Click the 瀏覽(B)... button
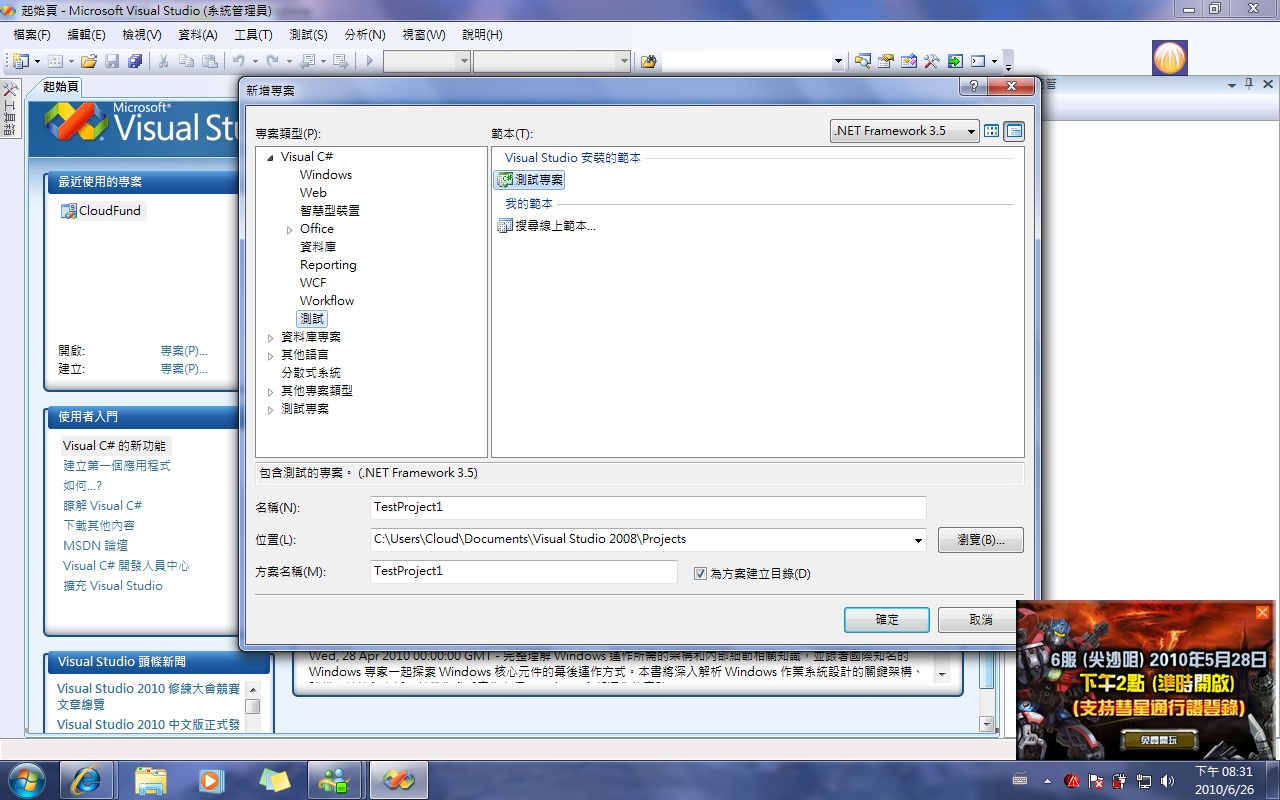The height and width of the screenshot is (800, 1280). 981,540
